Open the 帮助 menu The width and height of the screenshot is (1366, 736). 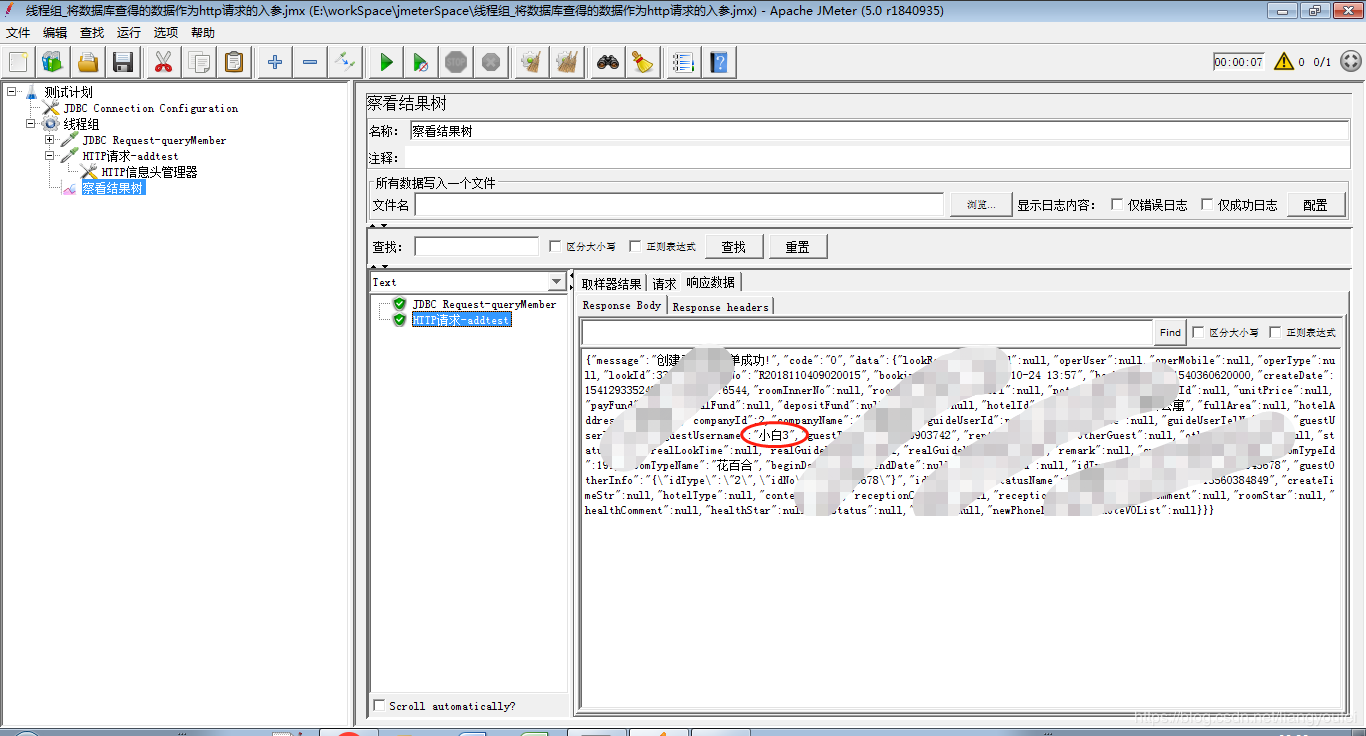[x=203, y=33]
